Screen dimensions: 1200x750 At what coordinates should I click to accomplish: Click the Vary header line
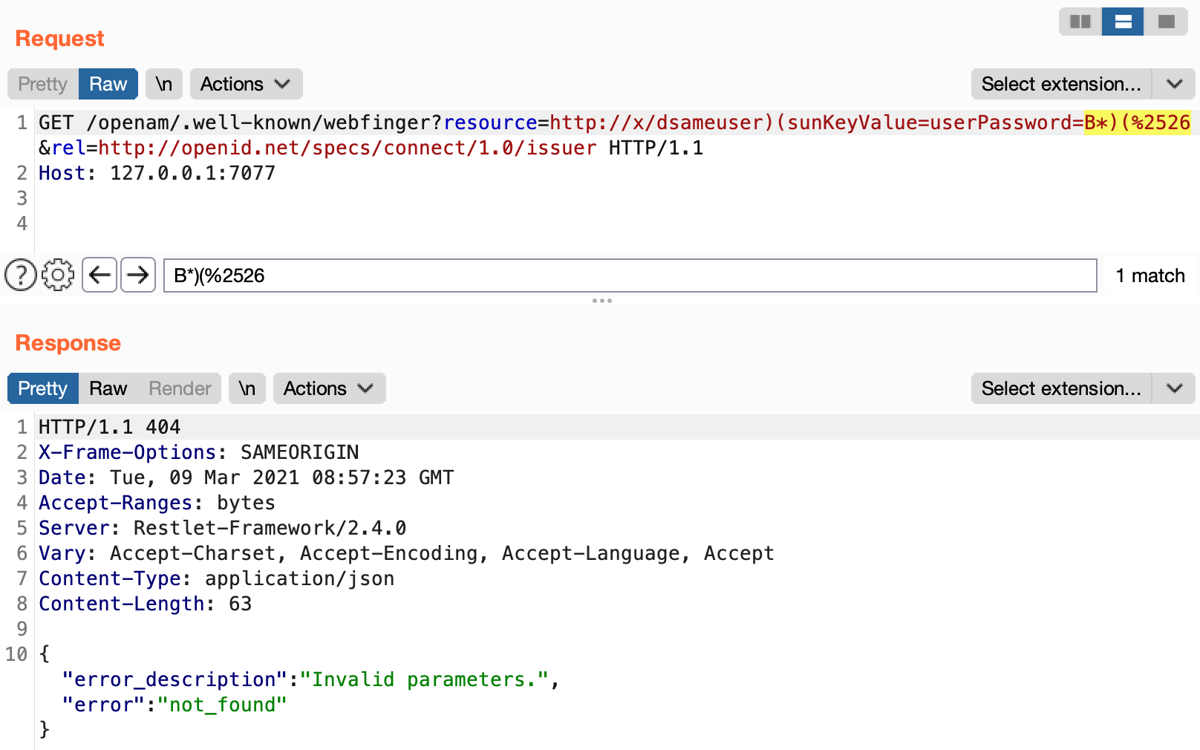click(406, 553)
